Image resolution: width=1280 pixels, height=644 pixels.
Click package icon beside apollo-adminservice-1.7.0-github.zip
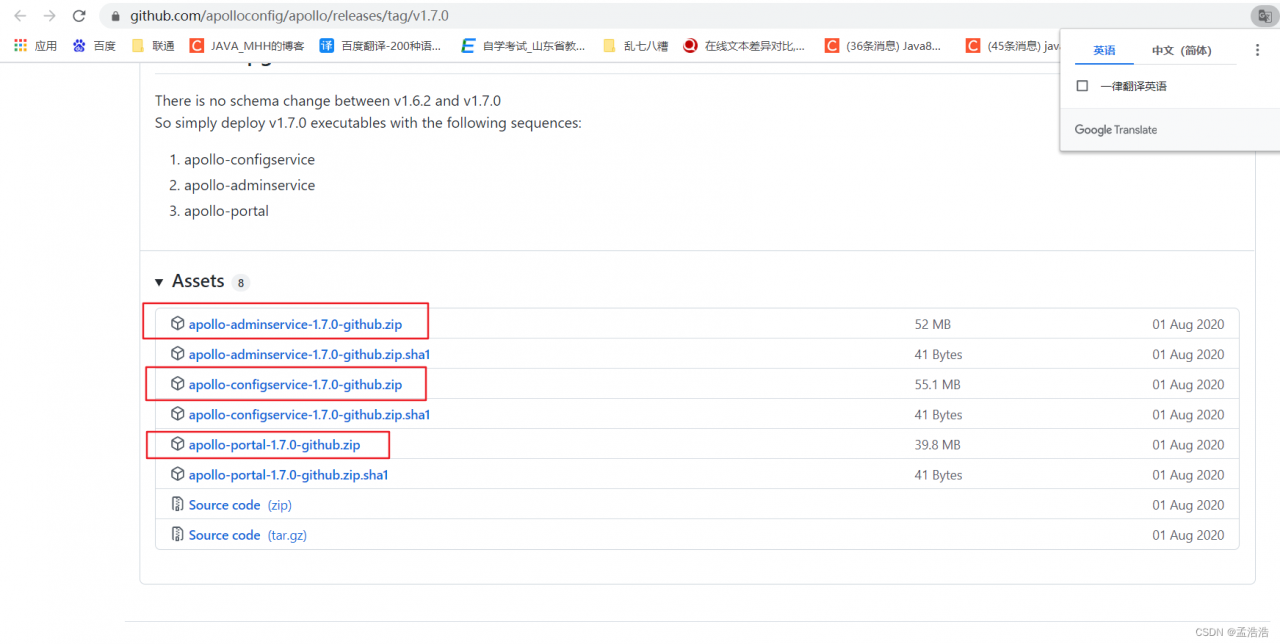[178, 324]
